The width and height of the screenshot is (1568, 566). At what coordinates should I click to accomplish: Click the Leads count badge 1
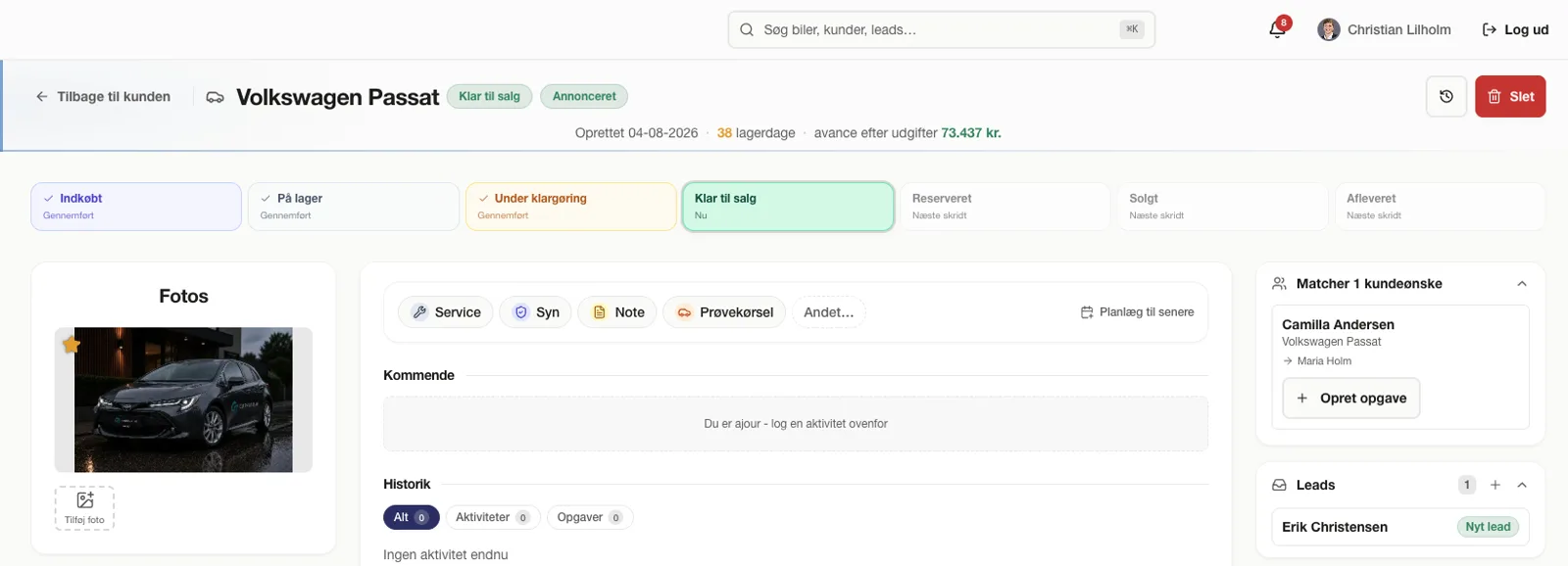point(1467,485)
